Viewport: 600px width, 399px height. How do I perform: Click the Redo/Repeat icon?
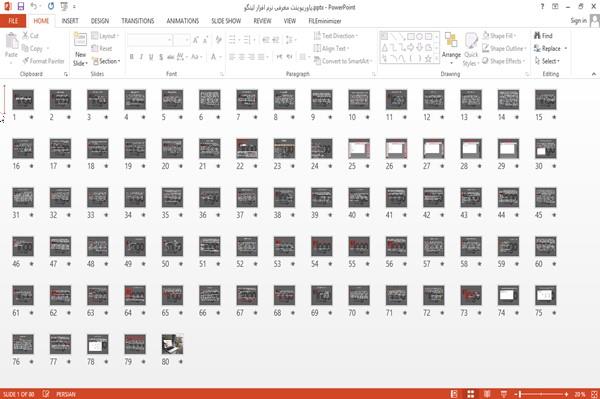point(51,7)
